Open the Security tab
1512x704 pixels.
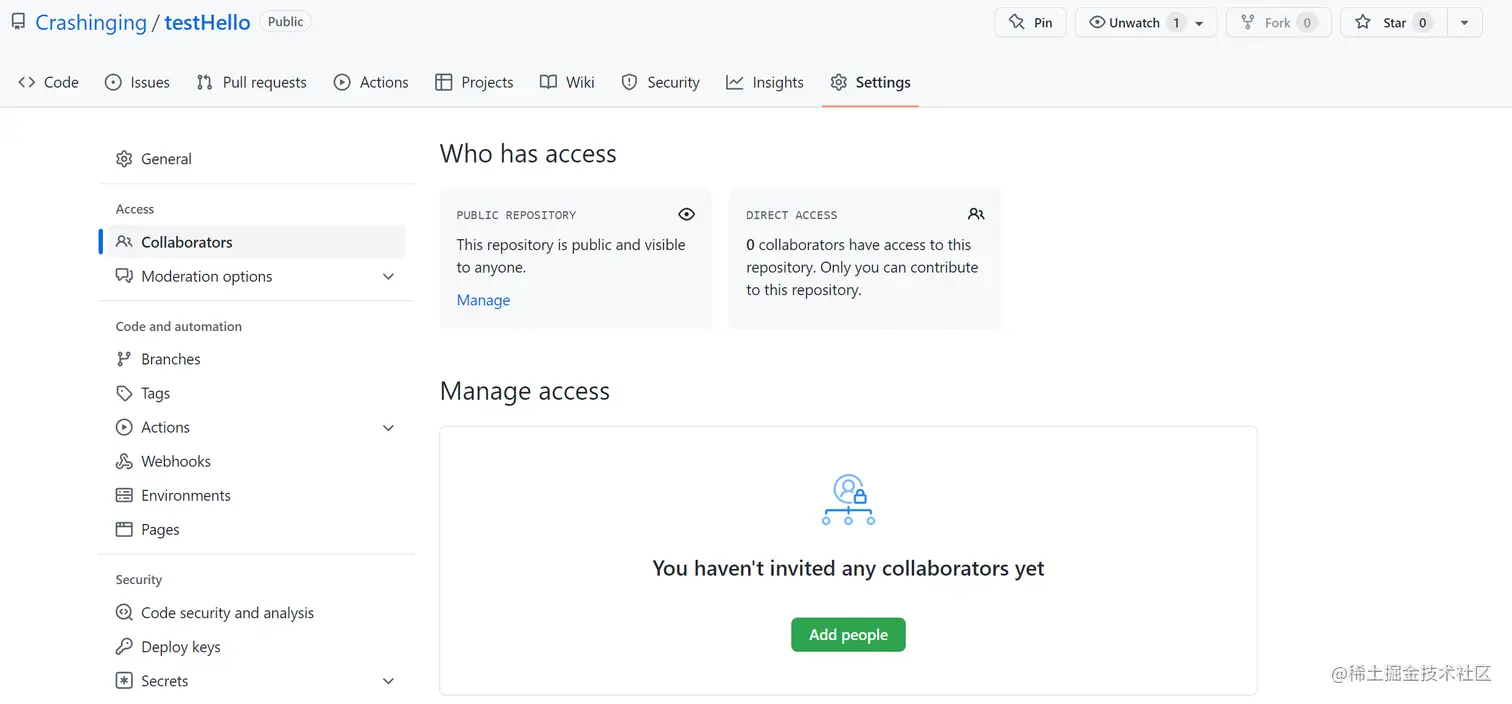660,82
